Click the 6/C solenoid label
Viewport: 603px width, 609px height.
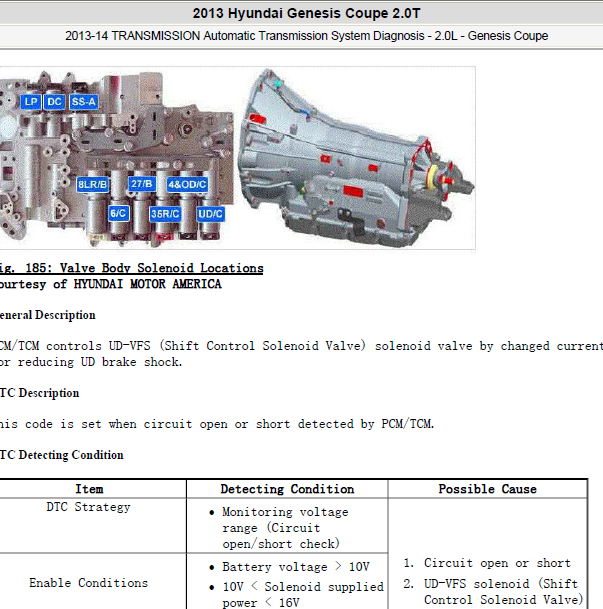(x=118, y=213)
